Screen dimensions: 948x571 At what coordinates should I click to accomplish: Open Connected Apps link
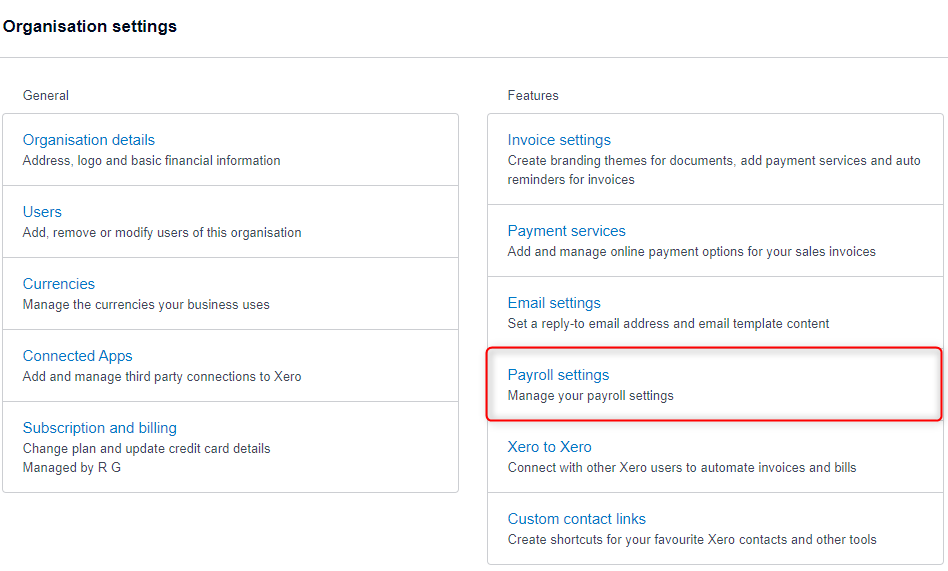point(77,356)
